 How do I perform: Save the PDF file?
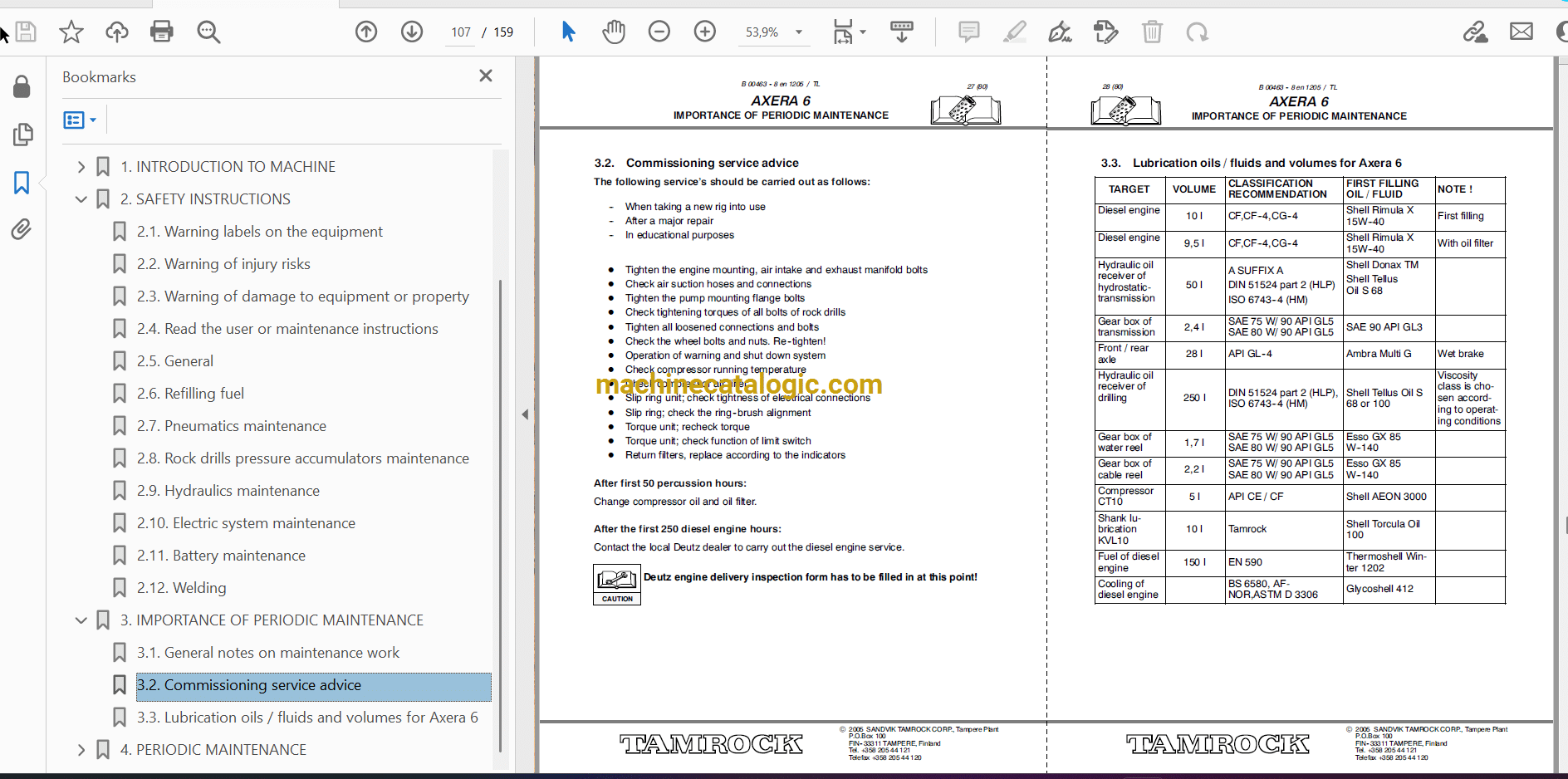26,32
